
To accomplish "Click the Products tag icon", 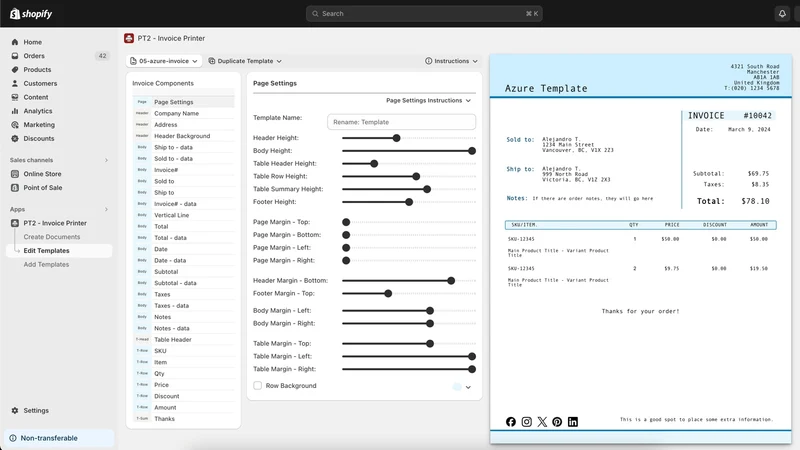I will [x=15, y=69].
